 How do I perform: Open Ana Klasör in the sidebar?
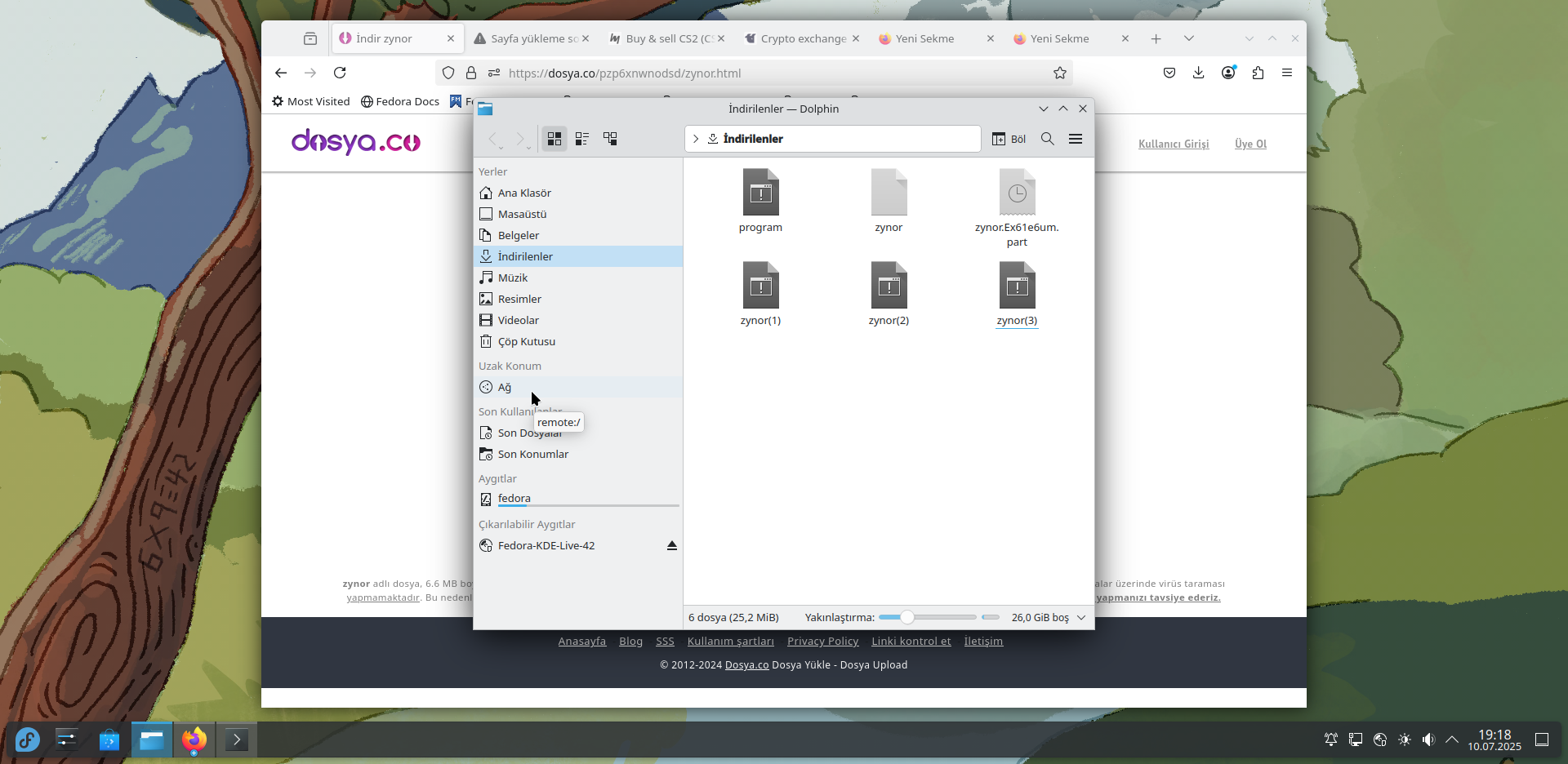(x=577, y=193)
